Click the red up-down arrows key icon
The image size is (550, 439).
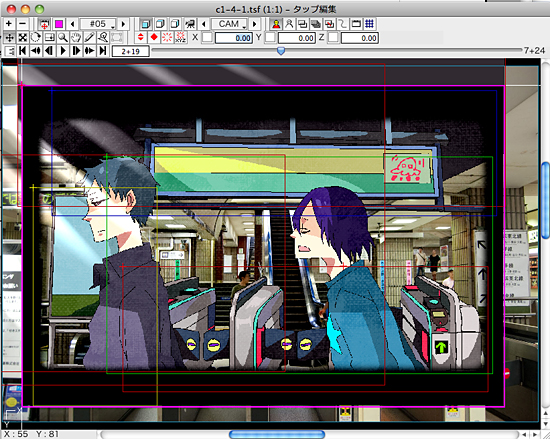tap(141, 38)
